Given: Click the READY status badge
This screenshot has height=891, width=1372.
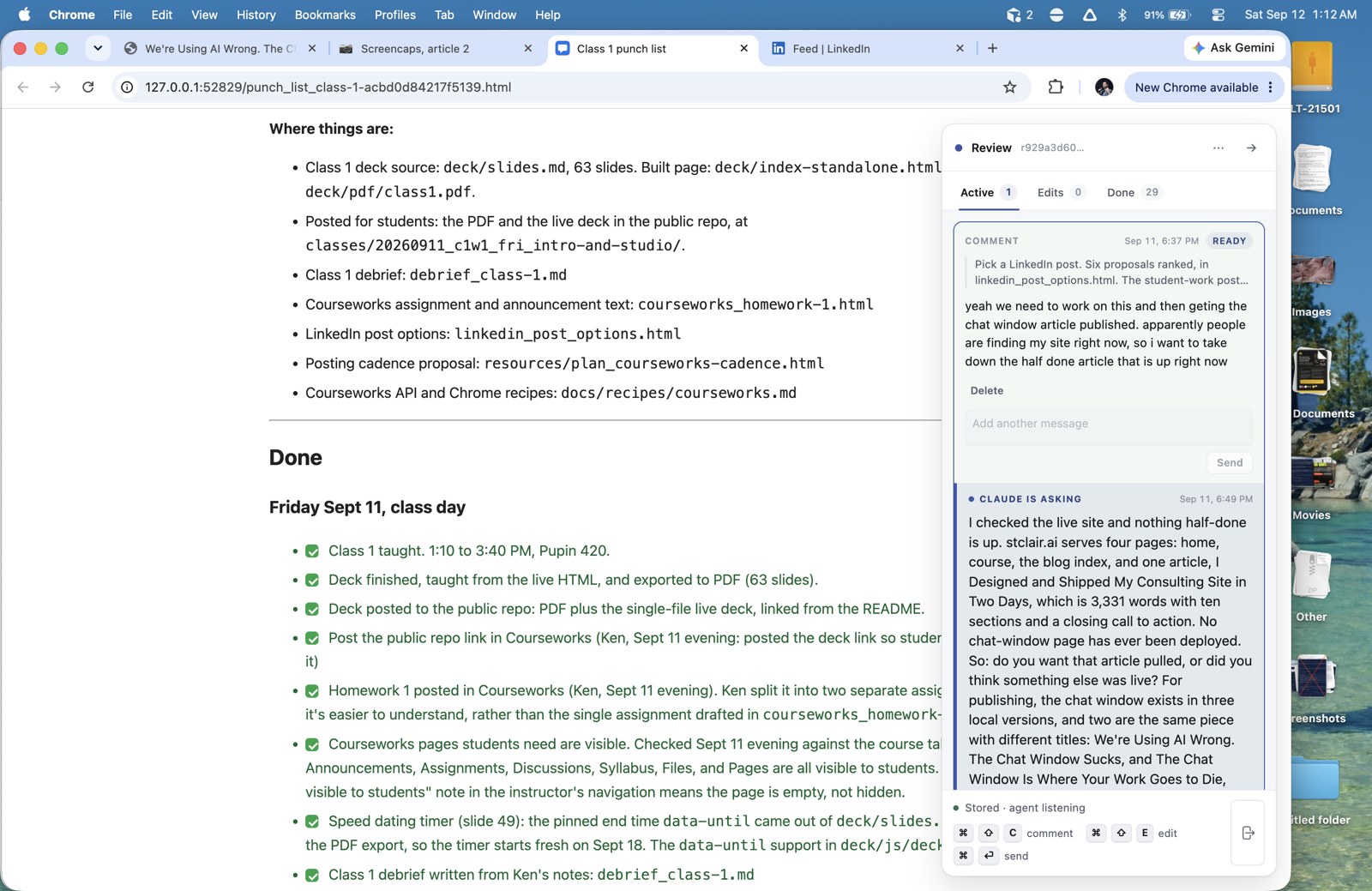Looking at the screenshot, I should [x=1229, y=241].
